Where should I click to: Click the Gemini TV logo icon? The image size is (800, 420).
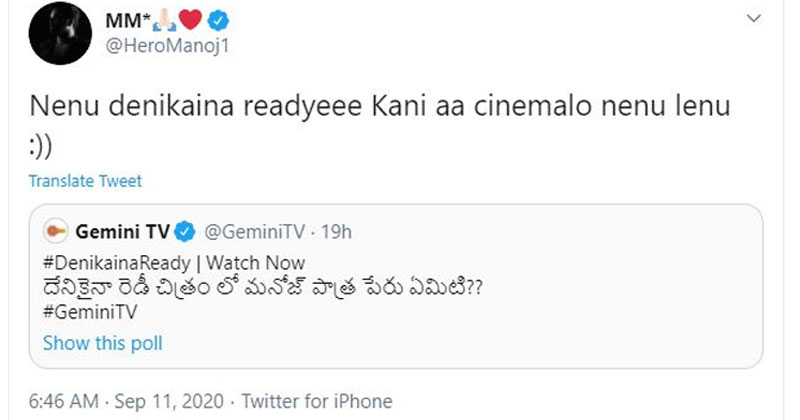(x=56, y=232)
